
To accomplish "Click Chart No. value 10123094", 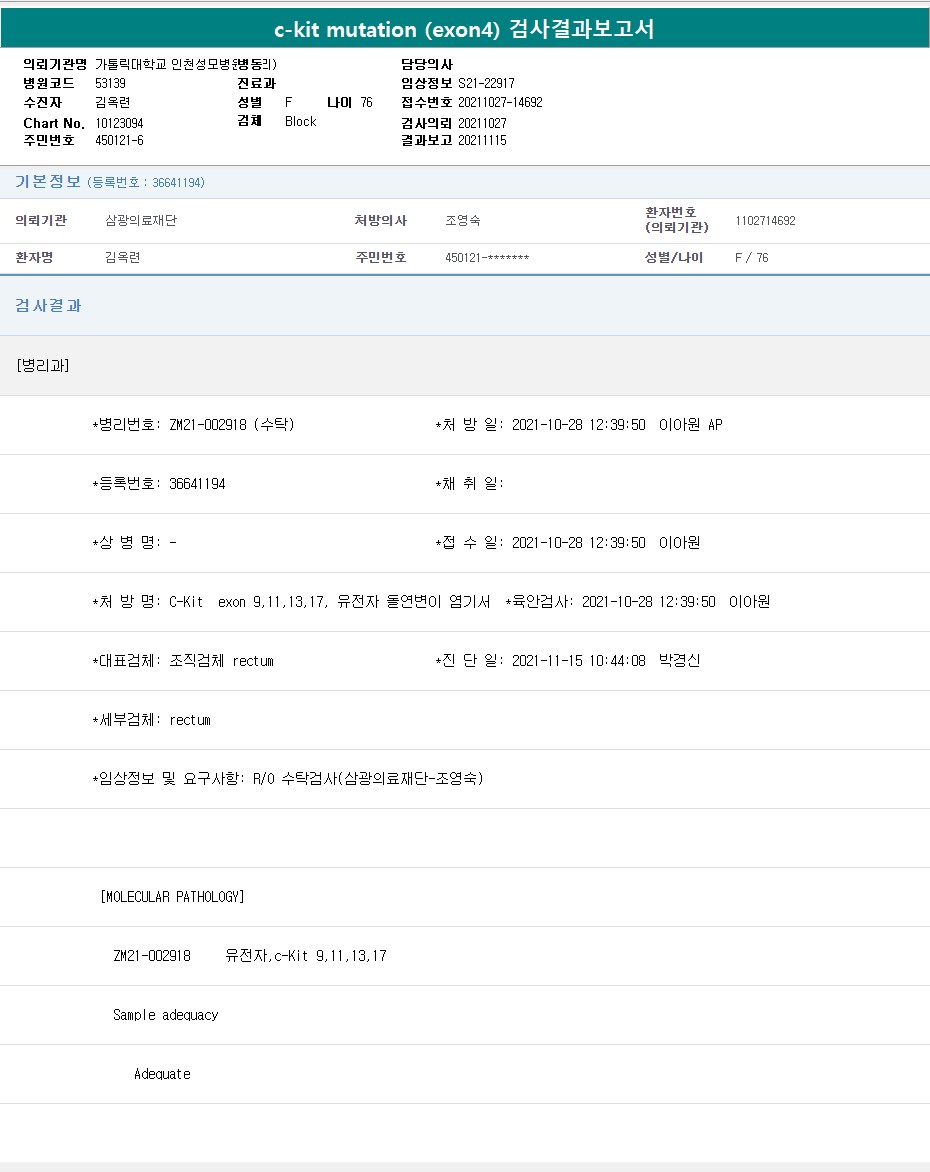I will point(119,123).
